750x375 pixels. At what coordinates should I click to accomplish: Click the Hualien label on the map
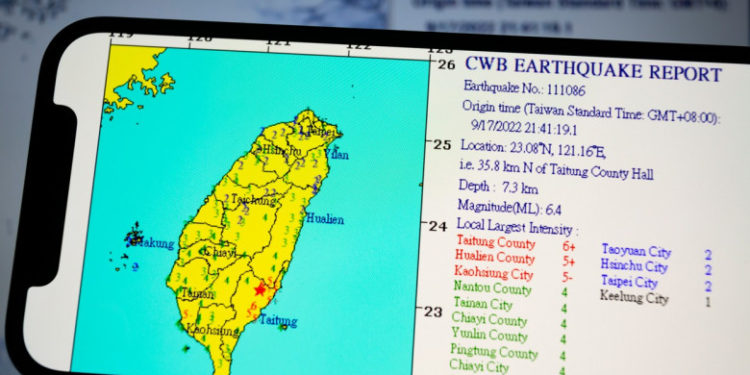[x=324, y=219]
